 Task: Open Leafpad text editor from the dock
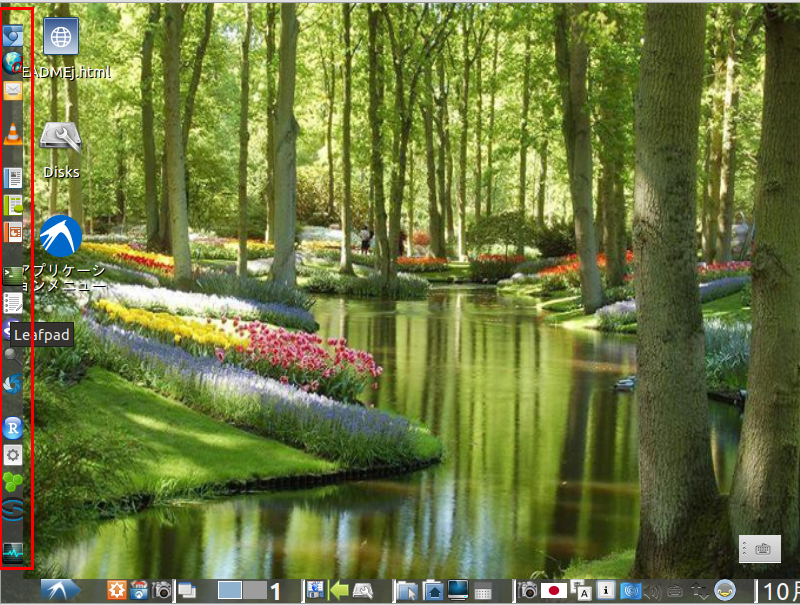tap(13, 302)
